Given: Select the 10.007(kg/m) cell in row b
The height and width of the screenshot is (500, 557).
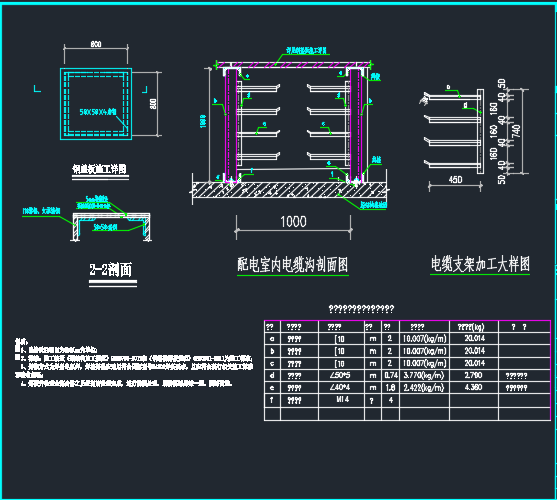Looking at the screenshot, I should pos(424,351).
